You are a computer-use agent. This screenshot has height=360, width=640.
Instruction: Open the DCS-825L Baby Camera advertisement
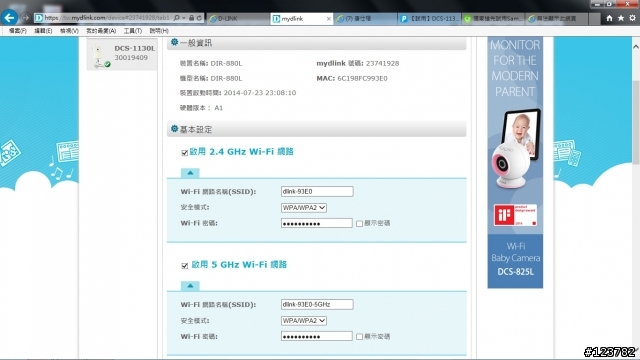pos(515,162)
